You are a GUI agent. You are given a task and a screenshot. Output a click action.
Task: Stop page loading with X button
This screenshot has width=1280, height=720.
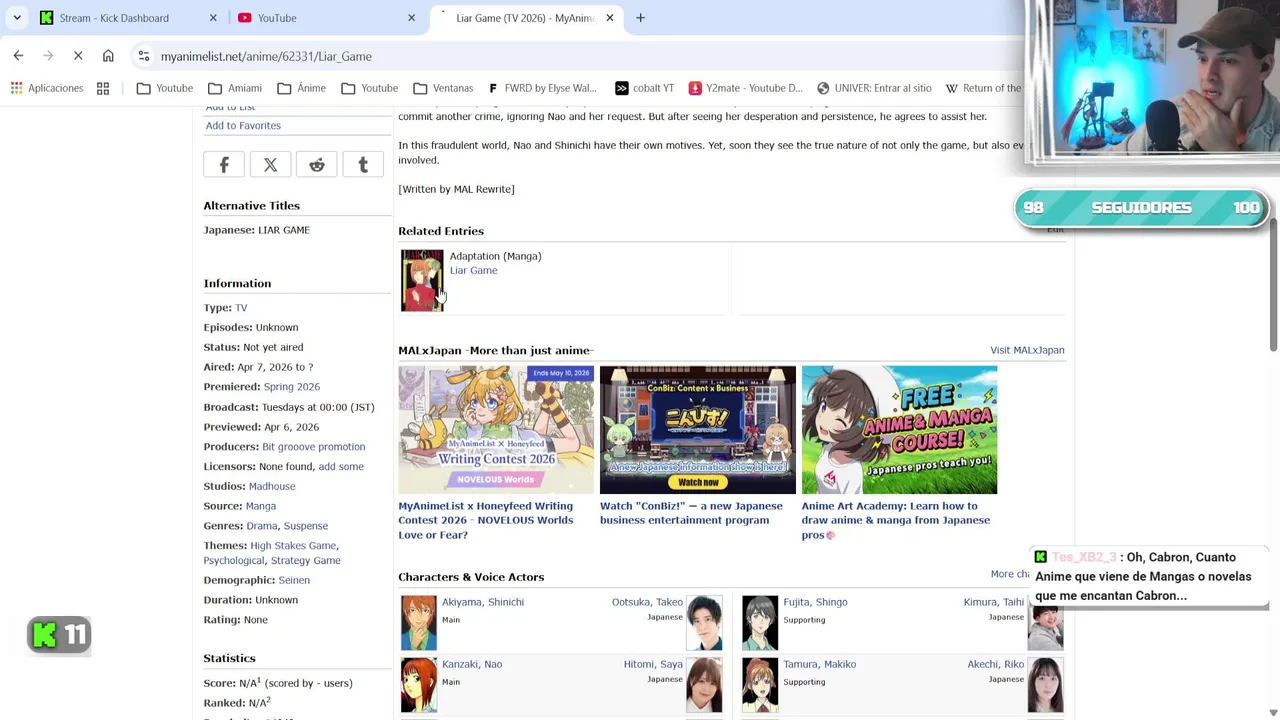pyautogui.click(x=78, y=56)
